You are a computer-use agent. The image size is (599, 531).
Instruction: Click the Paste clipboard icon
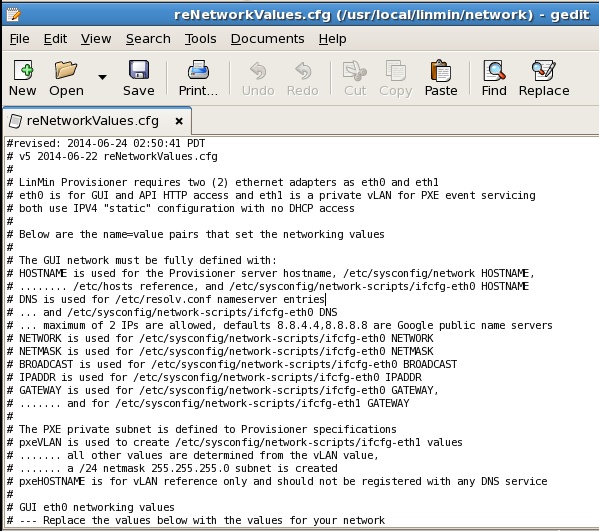440,71
